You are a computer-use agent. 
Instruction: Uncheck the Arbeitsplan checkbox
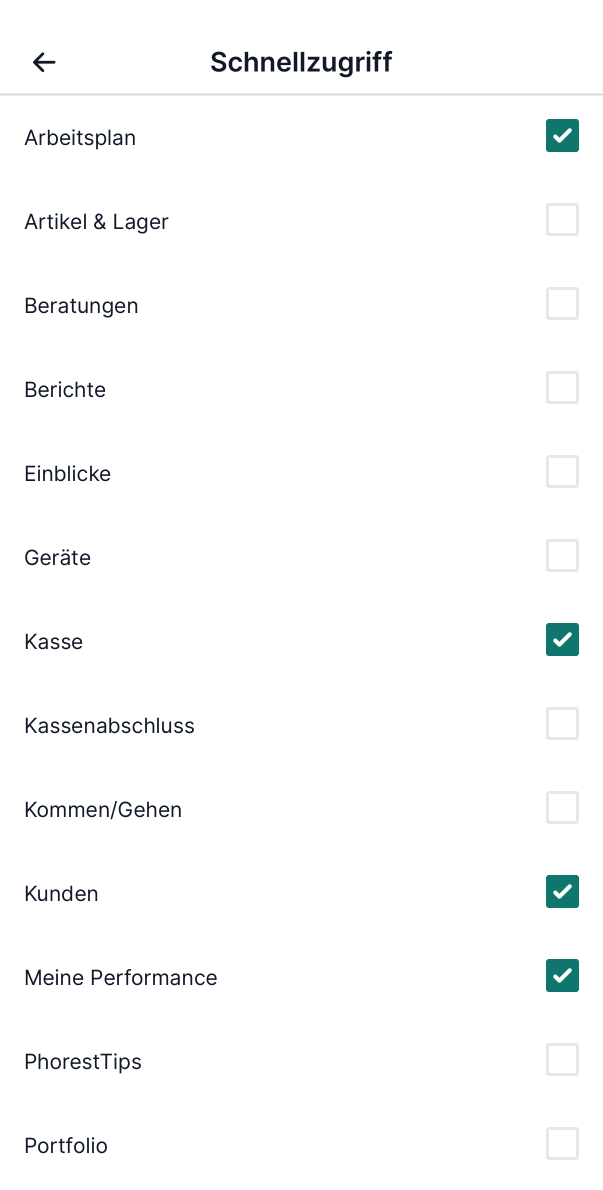(x=562, y=136)
